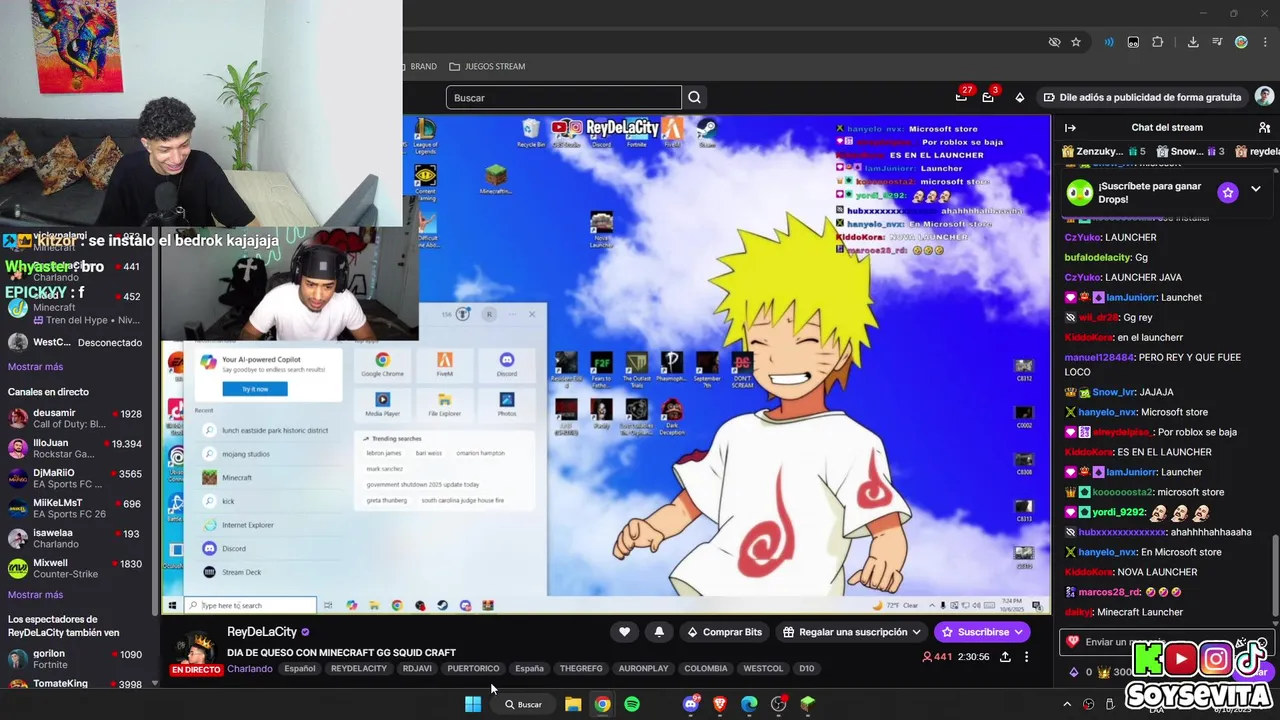Open JUEGOS STREAM bookmarks folder

[487, 66]
